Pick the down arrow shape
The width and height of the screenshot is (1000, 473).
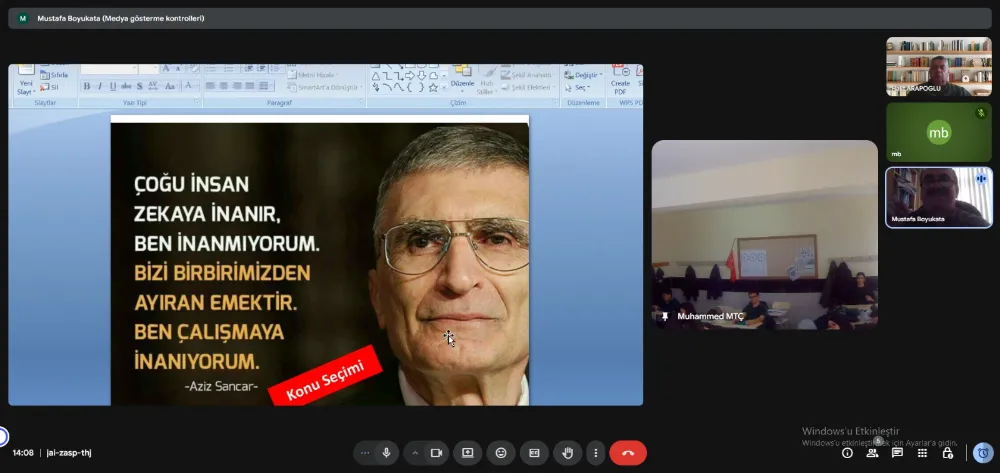(422, 76)
